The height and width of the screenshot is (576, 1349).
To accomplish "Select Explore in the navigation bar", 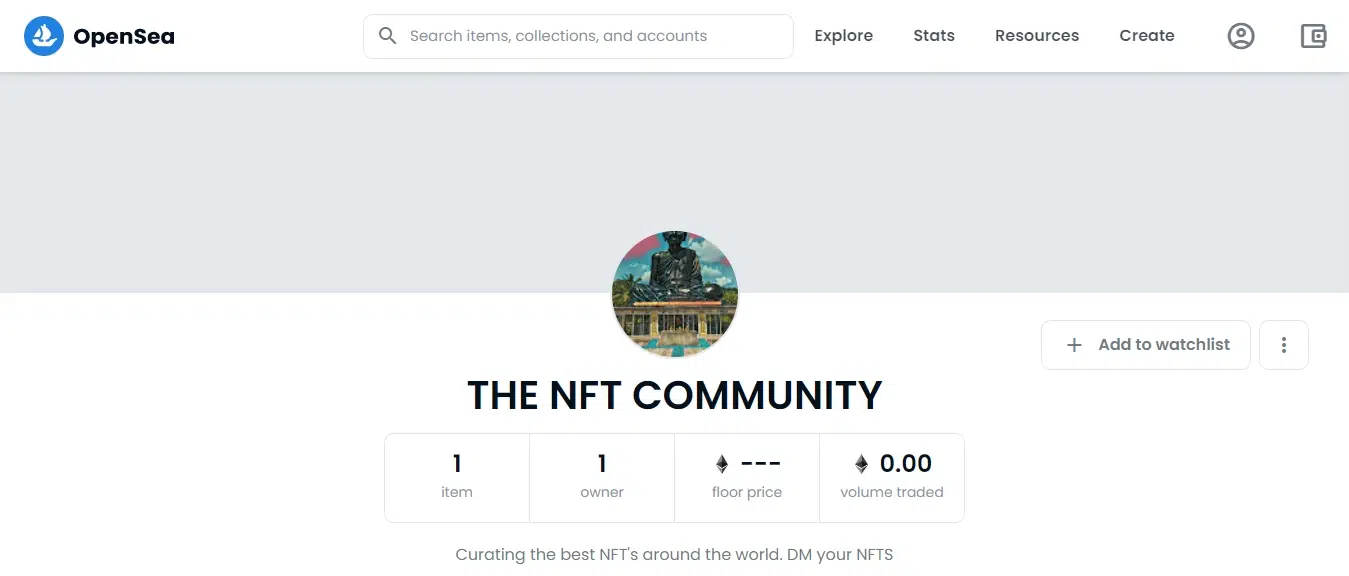I will click(x=843, y=35).
